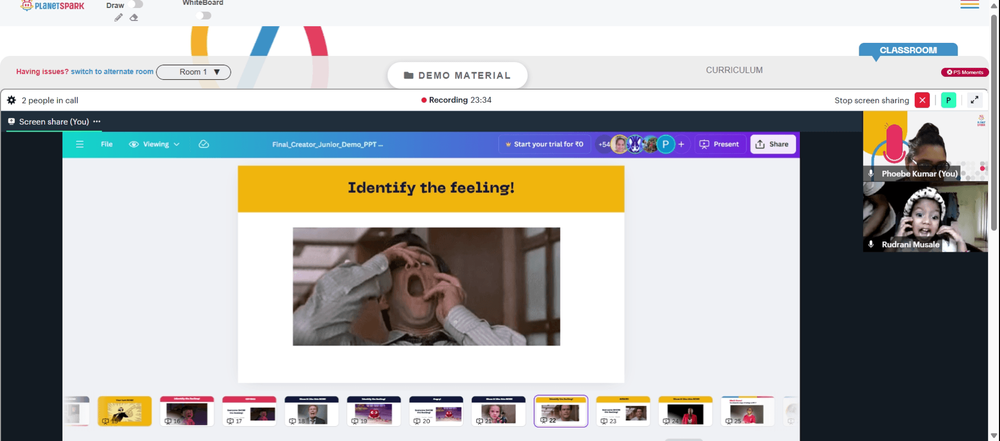
Task: Select the pencil drawing tool
Action: pos(118,18)
